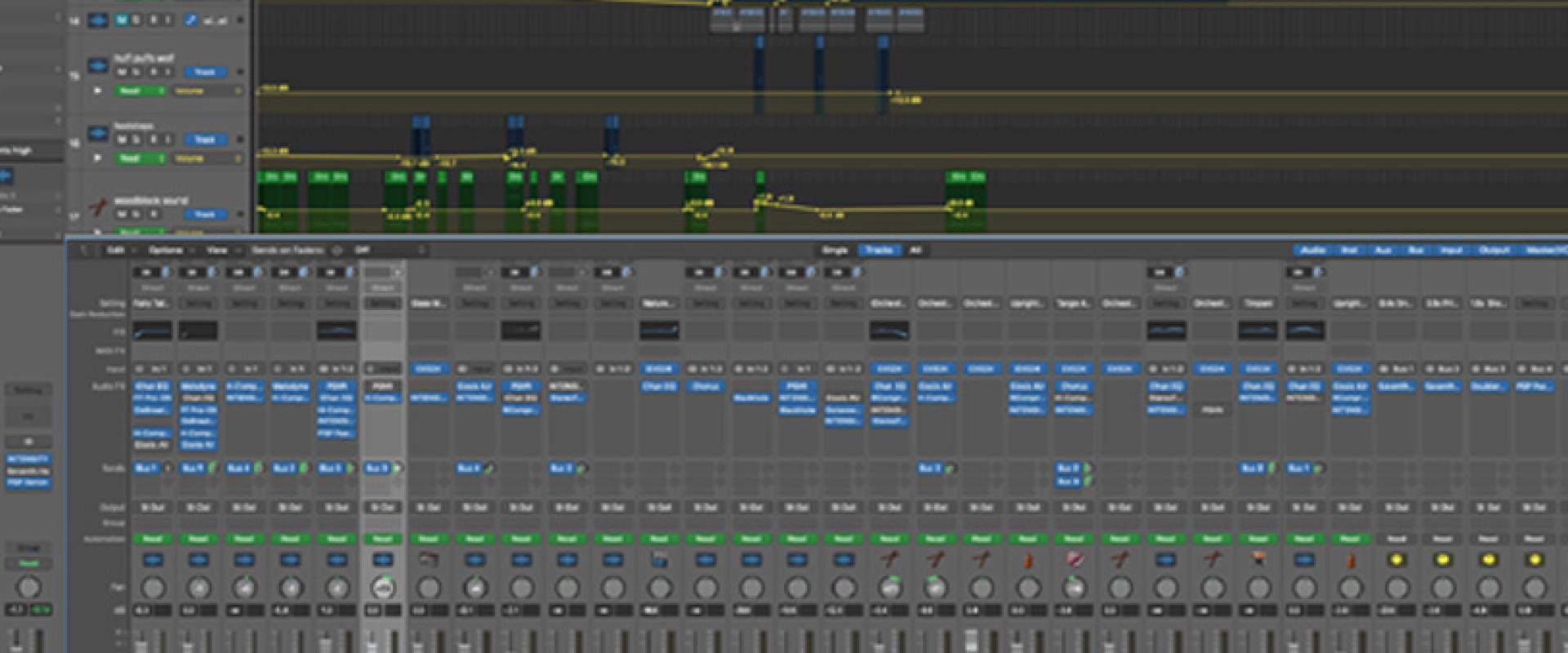Toggle the Aux channel strip filter
The height and width of the screenshot is (653, 1568).
pyautogui.click(x=1383, y=250)
